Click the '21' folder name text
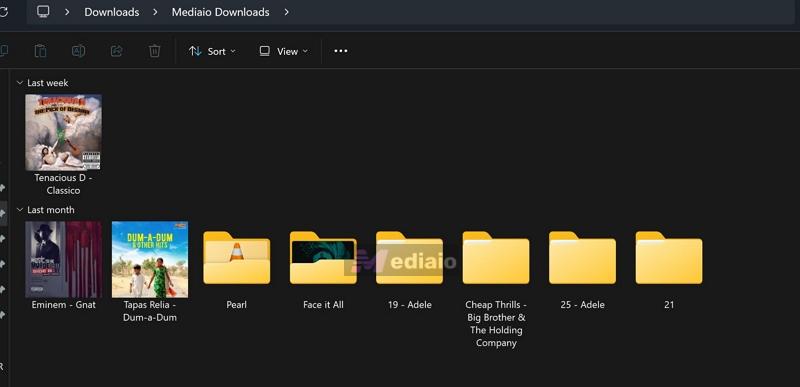The image size is (800, 387). coord(669,305)
